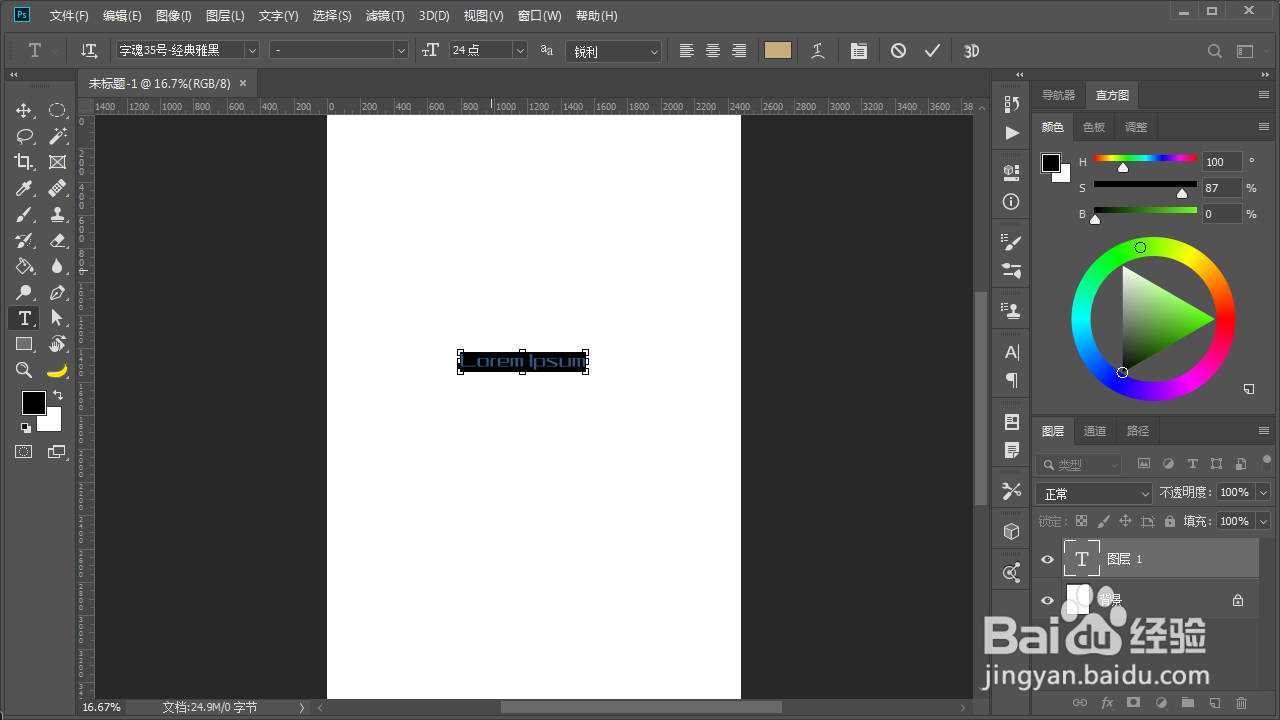Select the Eyedropper tool
The height and width of the screenshot is (720, 1280).
[x=24, y=188]
